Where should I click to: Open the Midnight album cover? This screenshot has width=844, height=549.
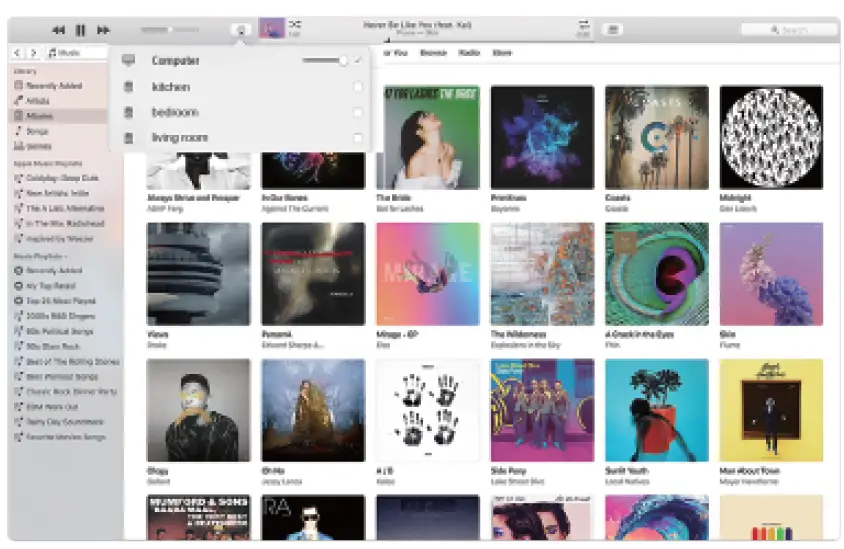[771, 137]
